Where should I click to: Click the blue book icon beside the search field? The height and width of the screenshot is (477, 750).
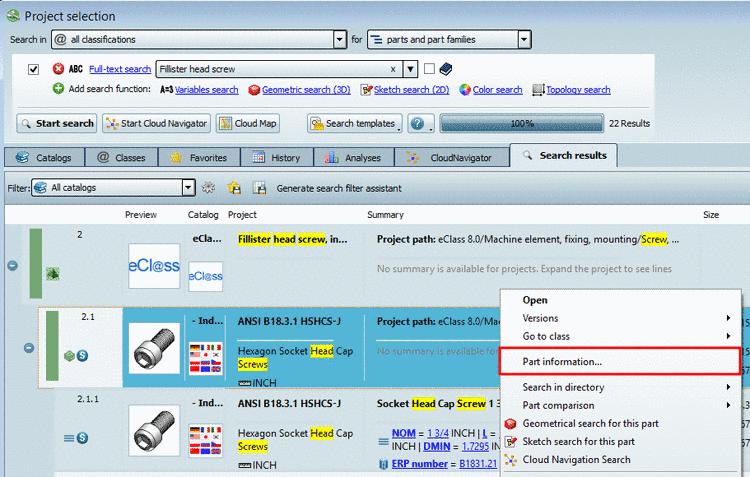point(446,69)
